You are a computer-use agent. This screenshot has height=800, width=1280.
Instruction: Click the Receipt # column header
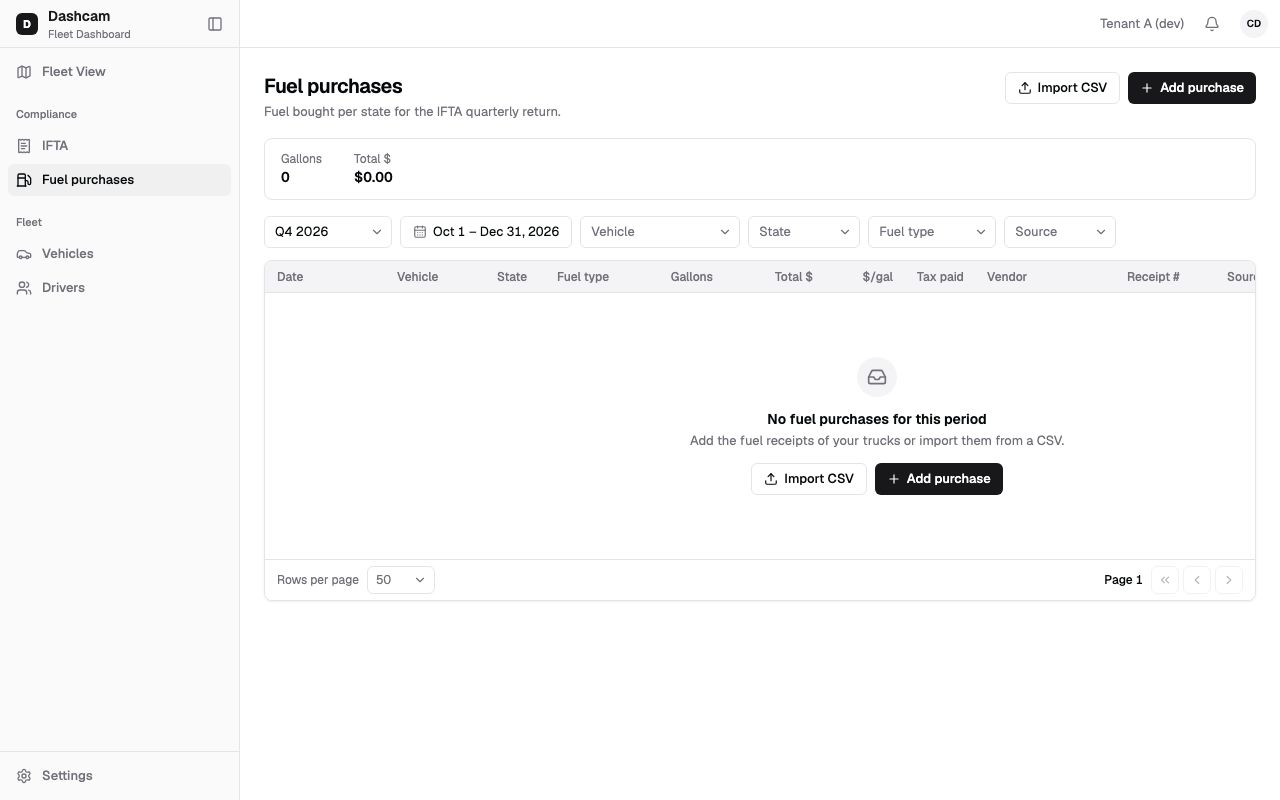pyautogui.click(x=1154, y=277)
